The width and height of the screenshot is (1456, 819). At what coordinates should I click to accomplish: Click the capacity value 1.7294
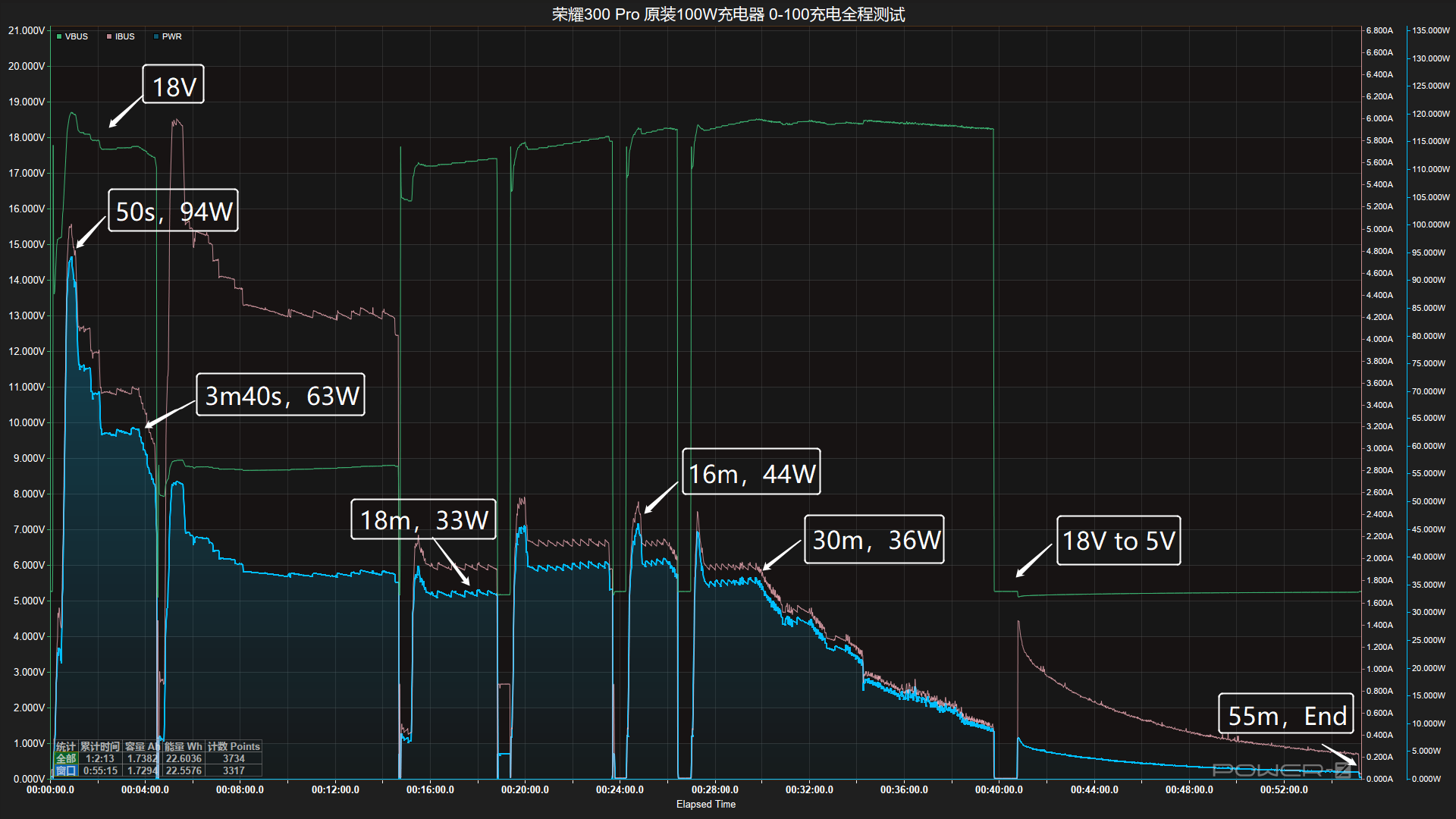pos(143,770)
